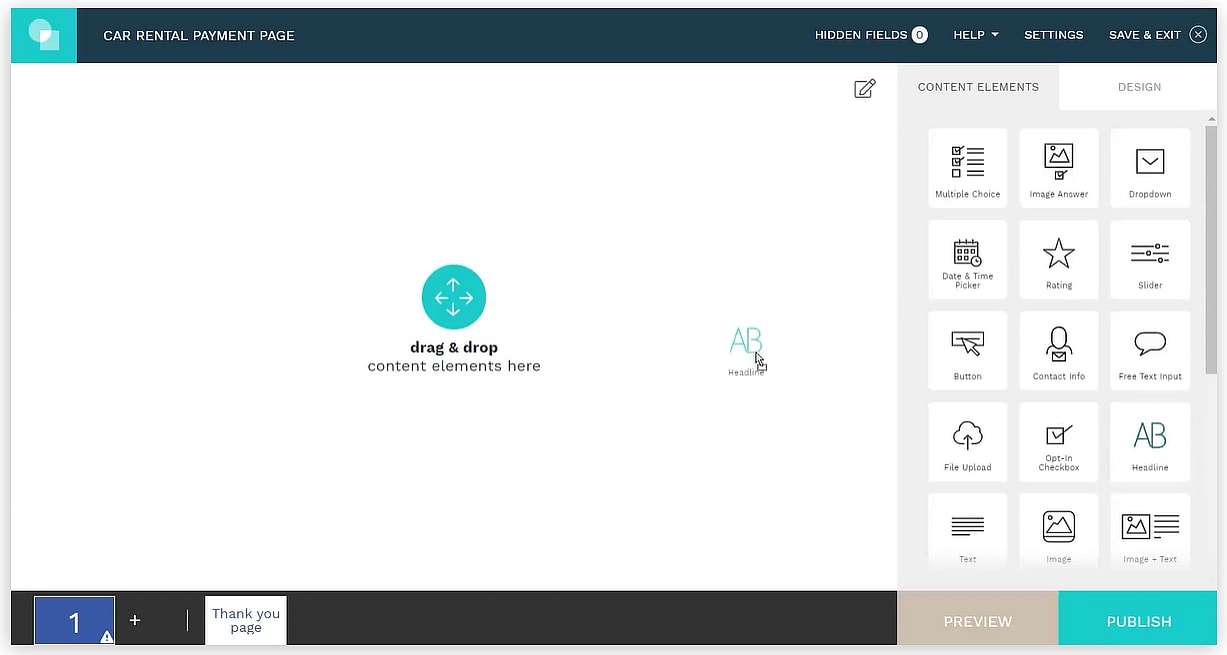Add the Free Text Input element

click(1149, 350)
